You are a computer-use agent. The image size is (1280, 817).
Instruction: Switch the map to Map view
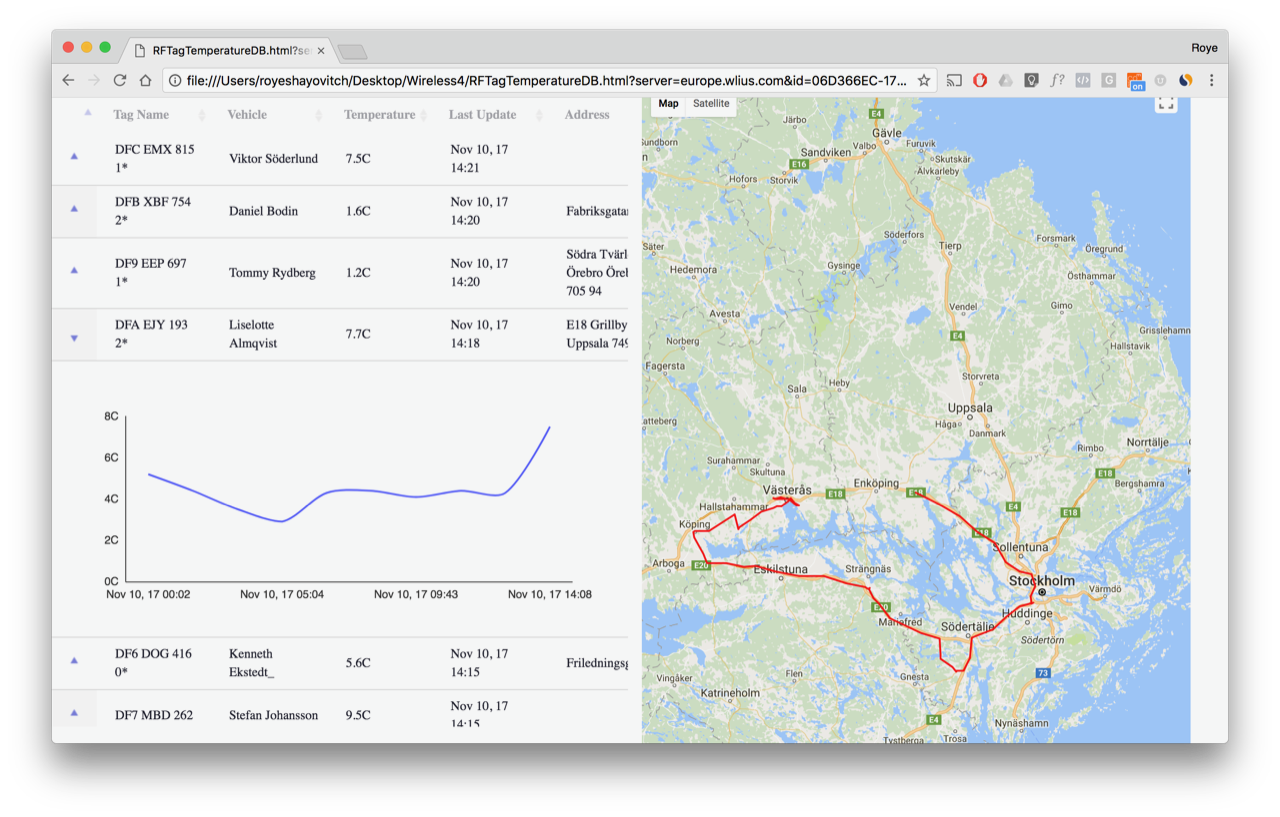(x=668, y=104)
